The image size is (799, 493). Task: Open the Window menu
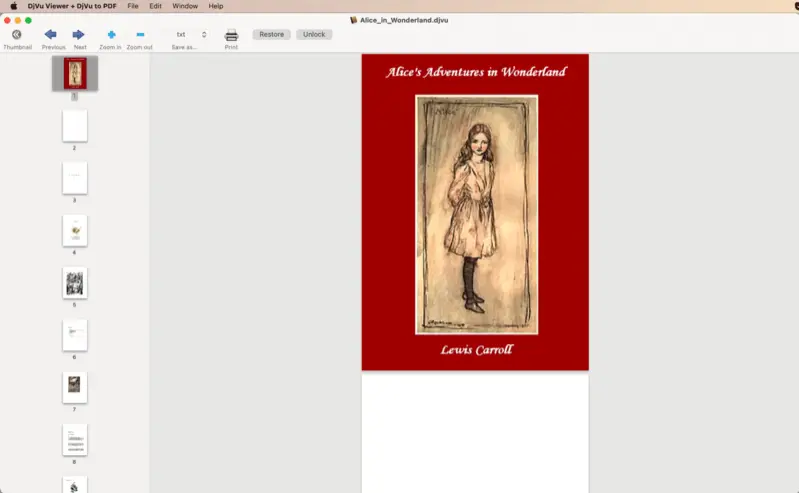pyautogui.click(x=185, y=6)
